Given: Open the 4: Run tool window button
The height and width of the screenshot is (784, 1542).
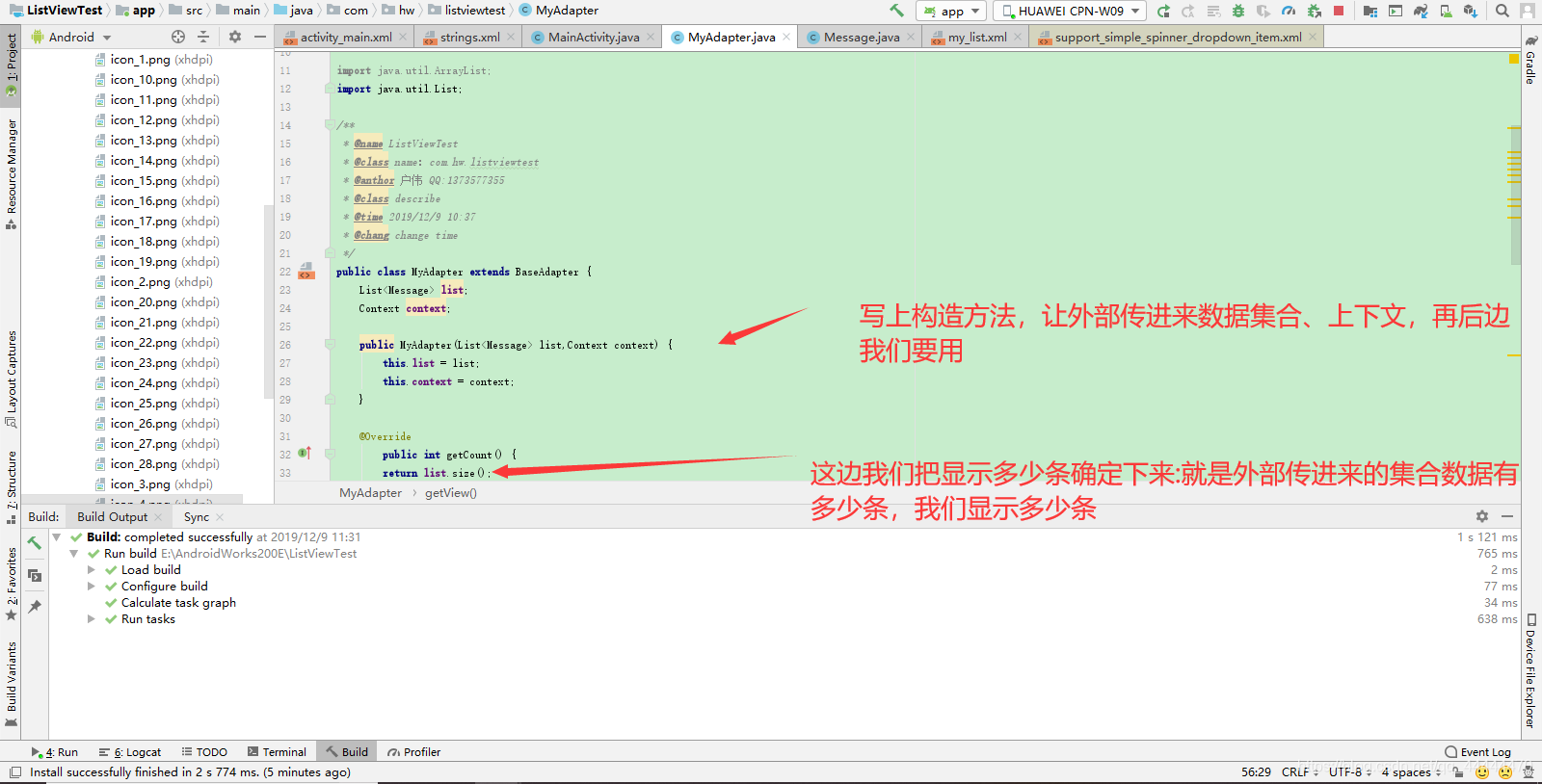Looking at the screenshot, I should [x=55, y=752].
